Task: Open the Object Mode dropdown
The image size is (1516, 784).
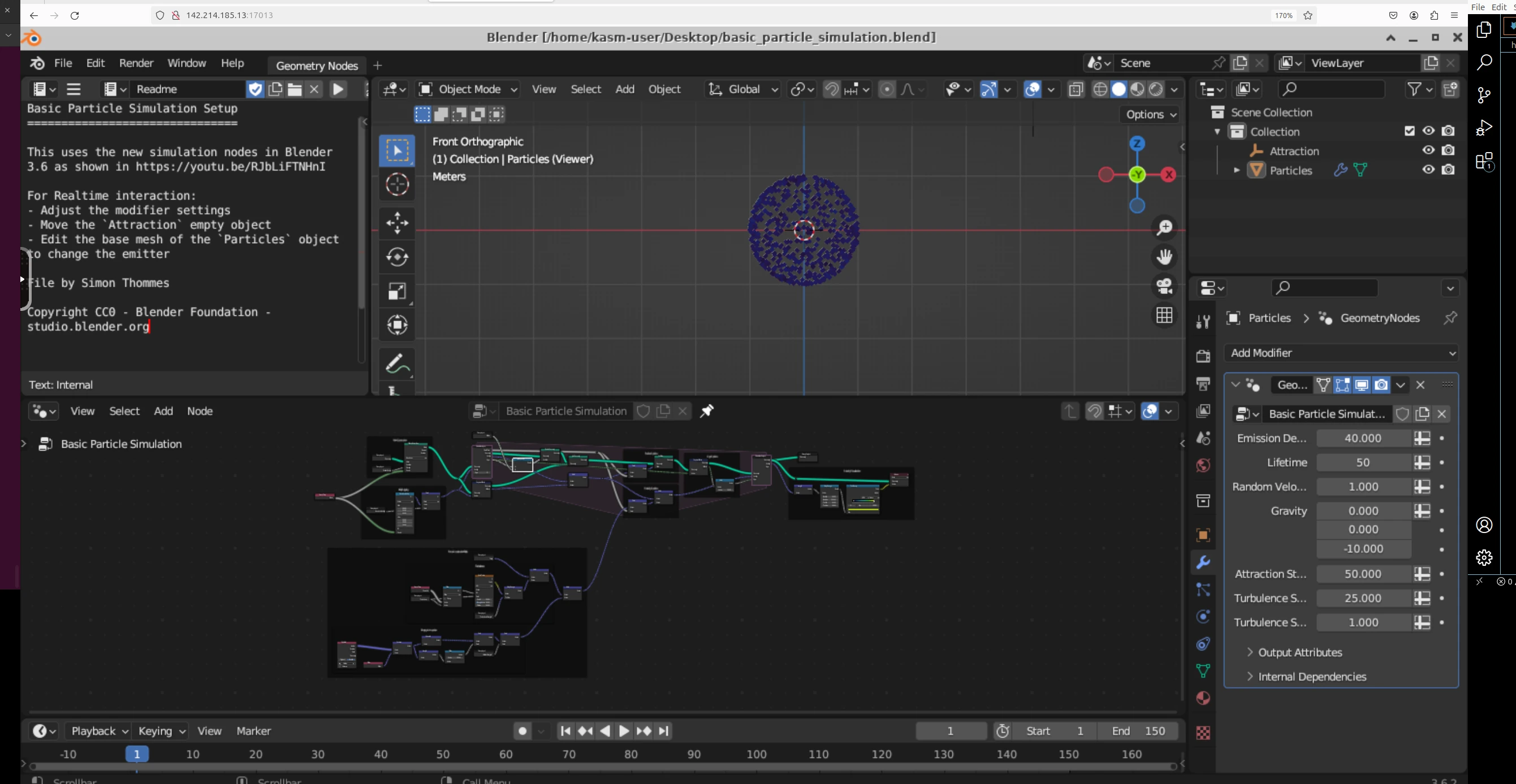Action: [x=468, y=89]
